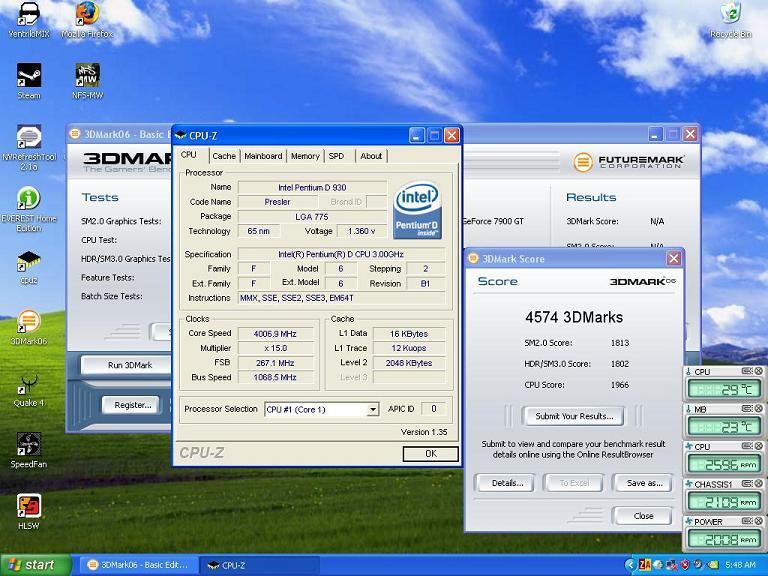Click the Register... button in 3DMark06
This screenshot has width=768, height=576.
click(x=130, y=405)
